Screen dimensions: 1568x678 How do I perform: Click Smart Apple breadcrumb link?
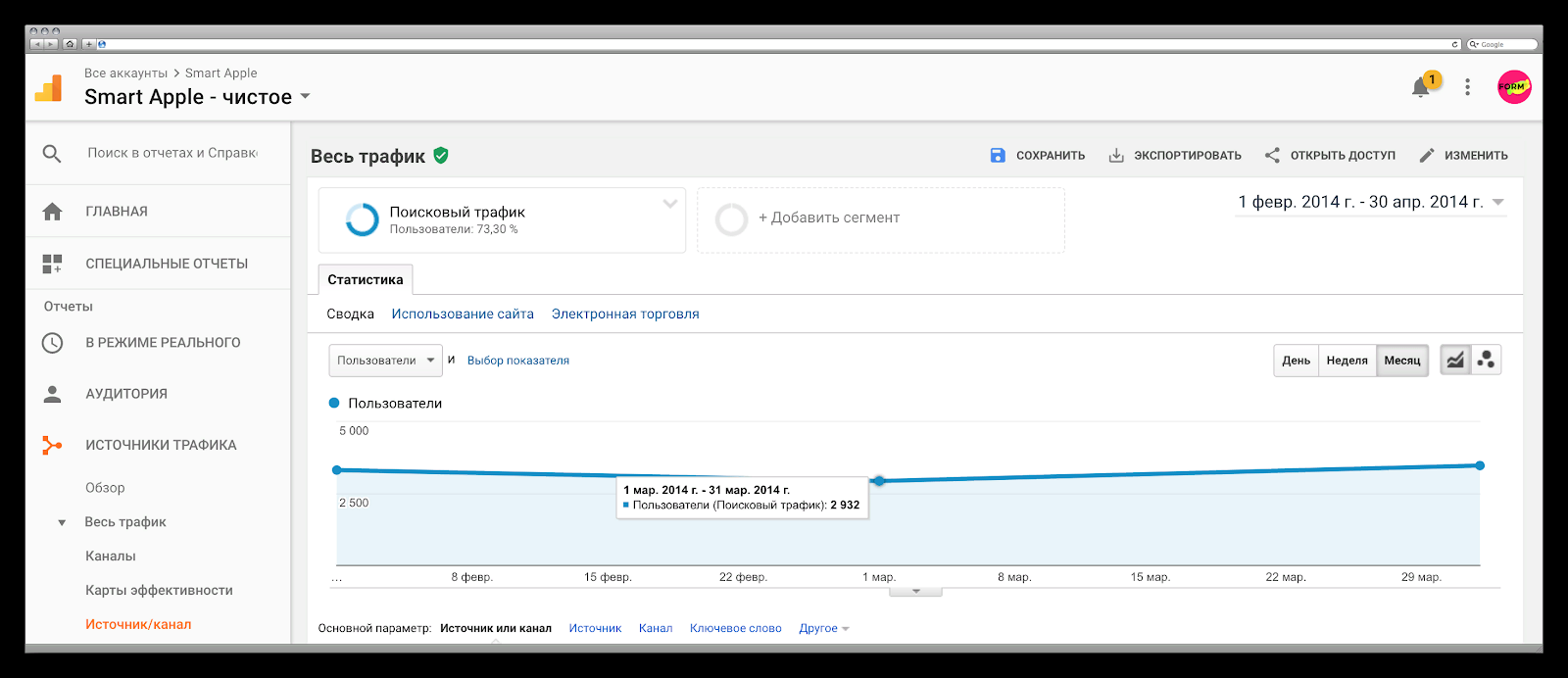point(221,73)
